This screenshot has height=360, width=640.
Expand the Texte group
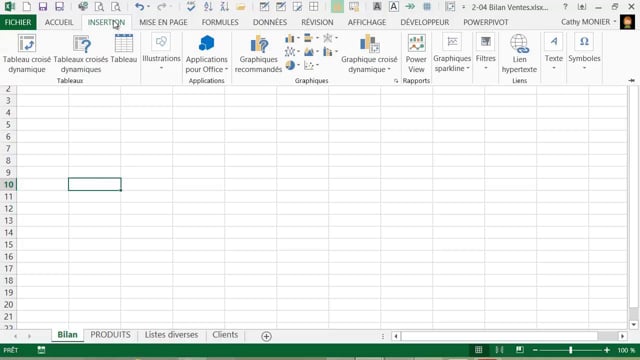coord(553,53)
